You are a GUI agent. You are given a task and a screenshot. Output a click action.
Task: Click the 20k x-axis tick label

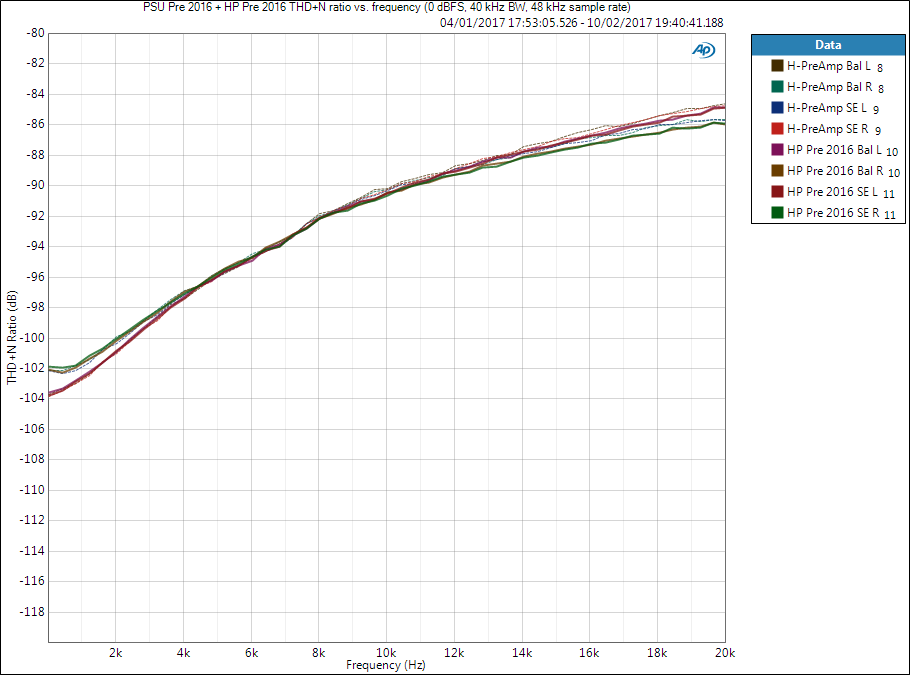click(x=725, y=653)
